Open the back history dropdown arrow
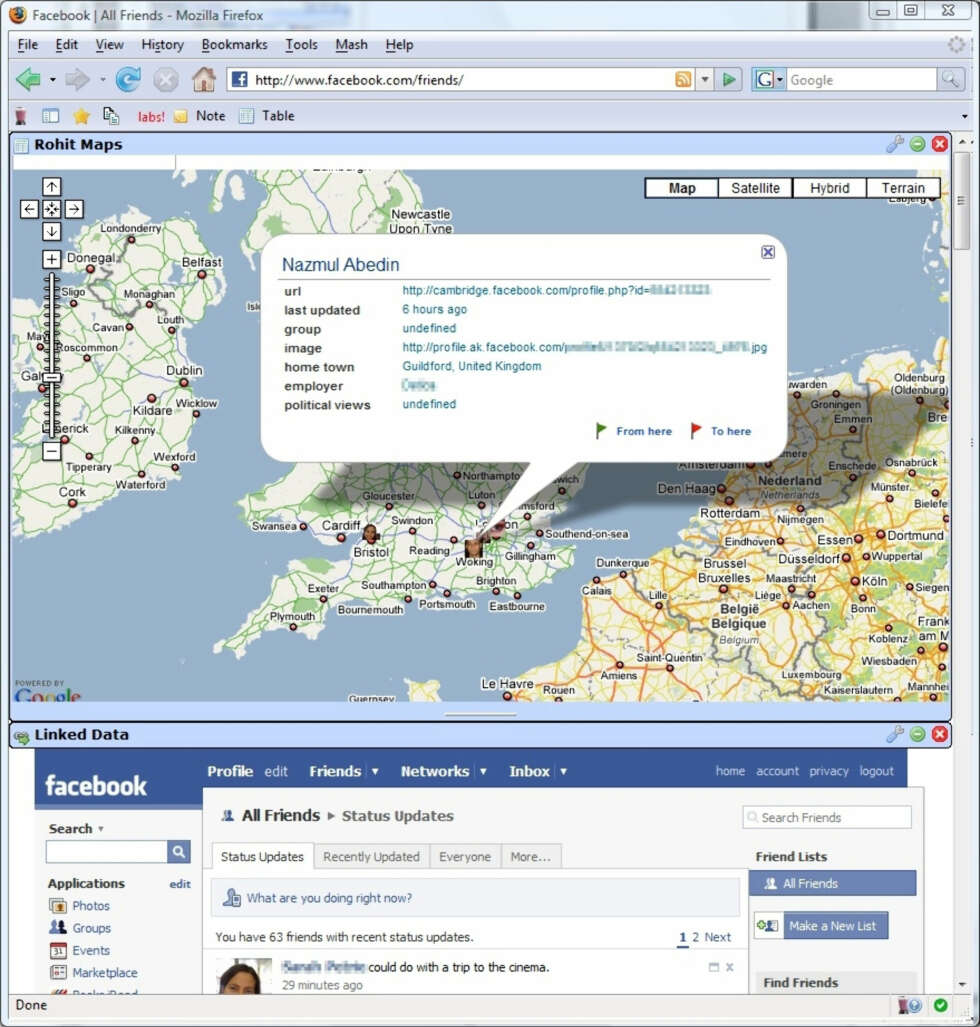This screenshot has height=1027, width=980. [52, 80]
